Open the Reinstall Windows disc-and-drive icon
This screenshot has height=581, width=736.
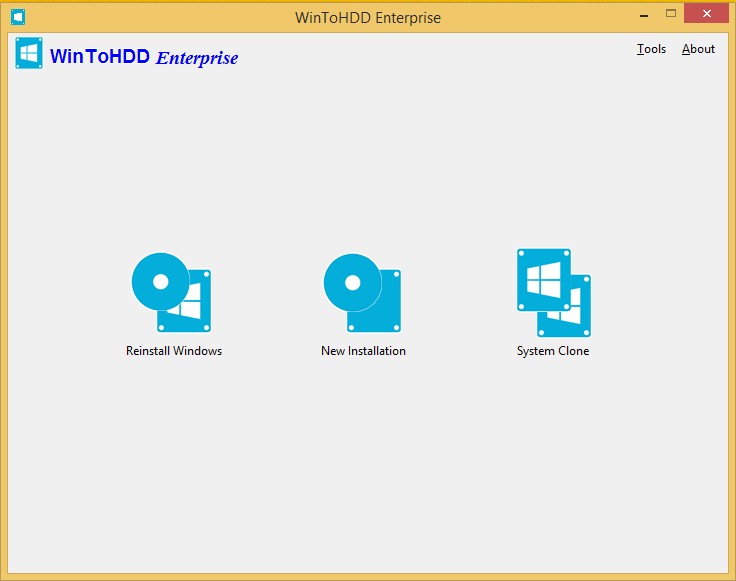tap(172, 293)
